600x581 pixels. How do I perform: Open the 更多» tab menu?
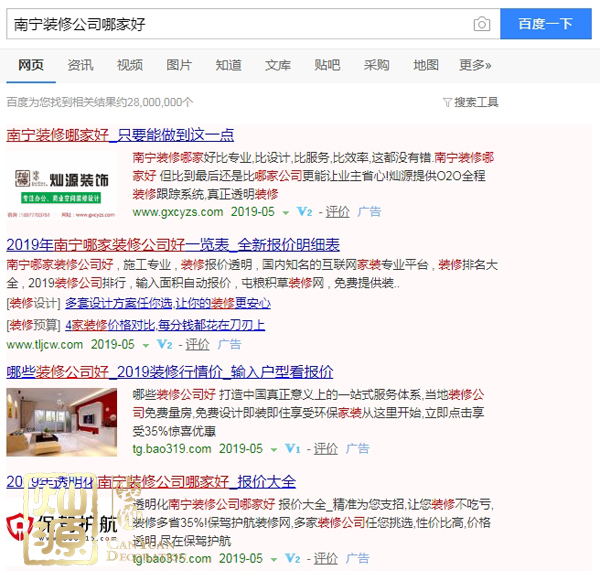(x=475, y=65)
